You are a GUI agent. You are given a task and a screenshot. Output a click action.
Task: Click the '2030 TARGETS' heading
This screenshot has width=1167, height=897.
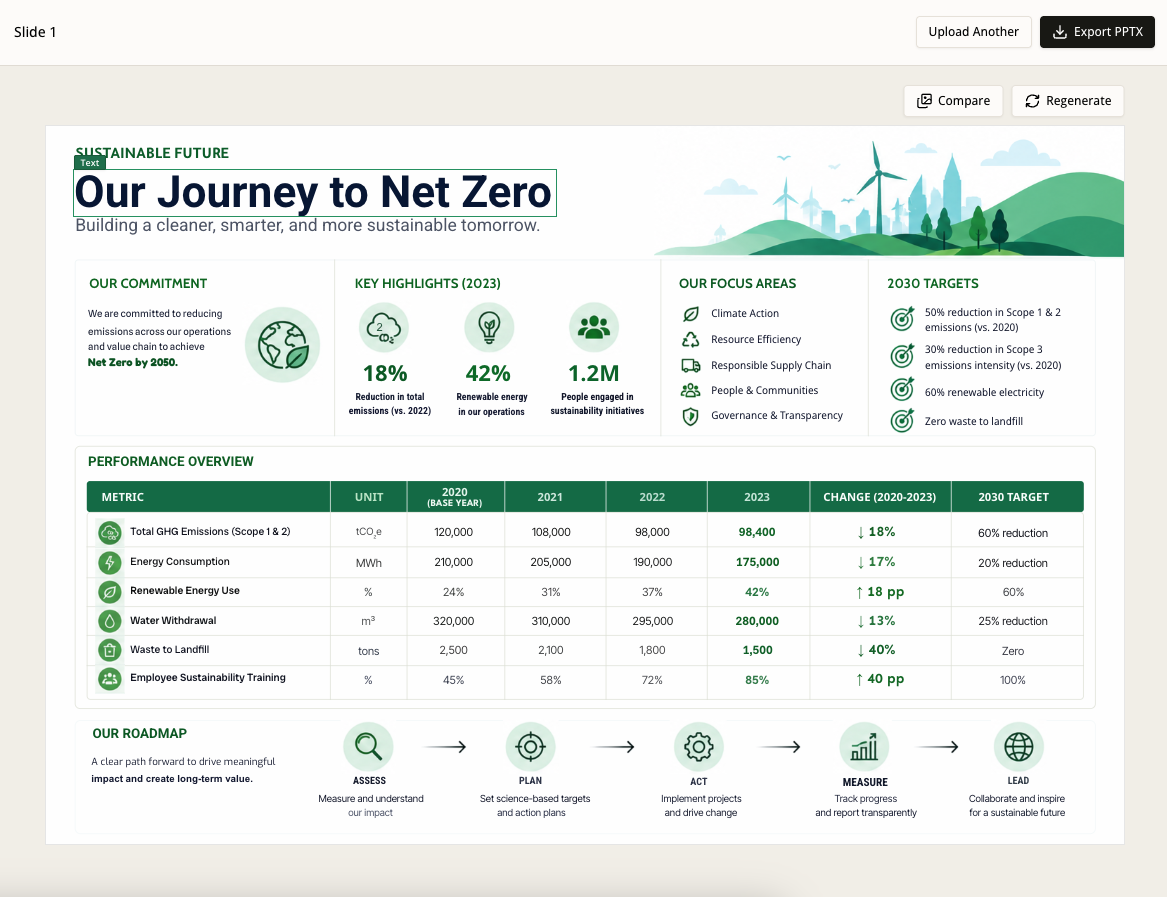[933, 284]
